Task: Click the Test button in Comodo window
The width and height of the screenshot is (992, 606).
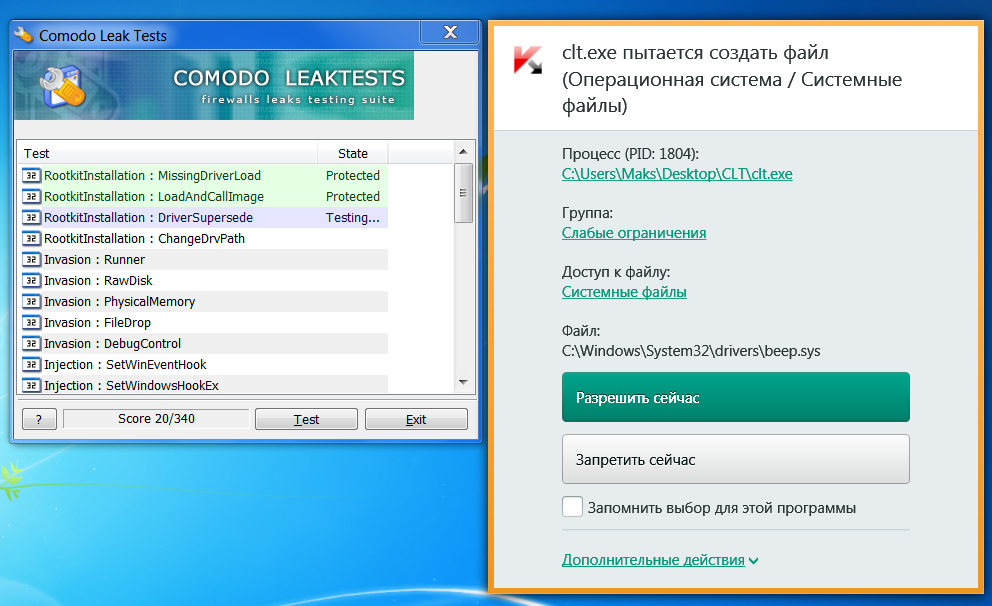Action: pos(306,419)
